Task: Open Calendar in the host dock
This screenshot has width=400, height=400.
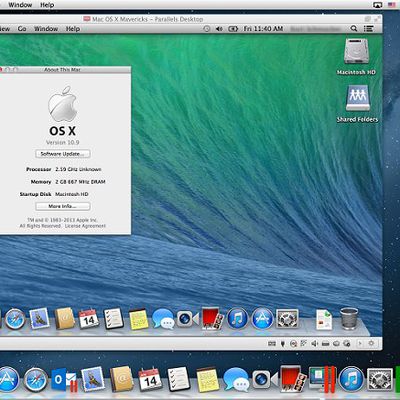Action: pos(150,380)
